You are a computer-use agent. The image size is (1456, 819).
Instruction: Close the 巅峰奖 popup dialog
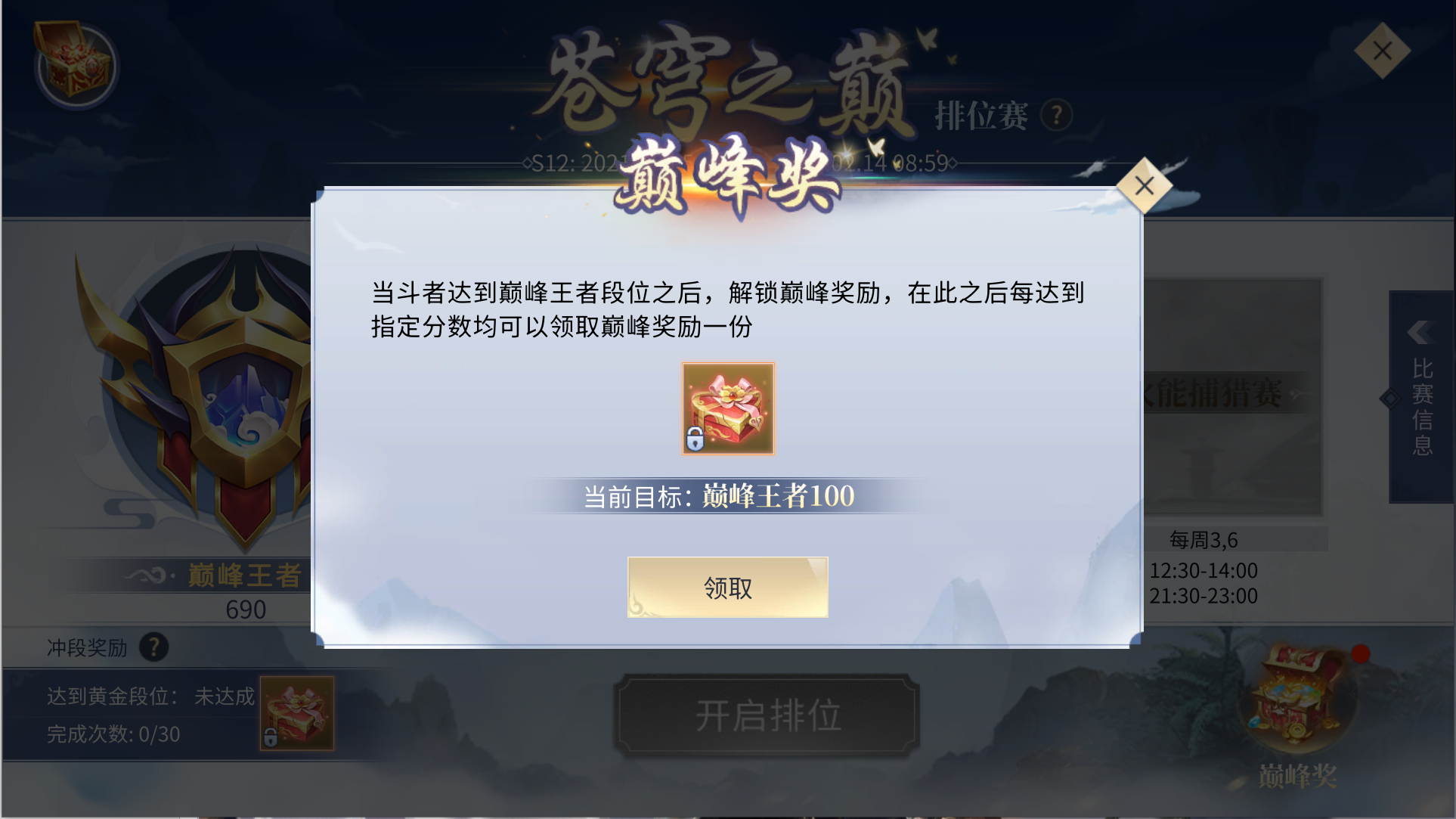[x=1144, y=185]
